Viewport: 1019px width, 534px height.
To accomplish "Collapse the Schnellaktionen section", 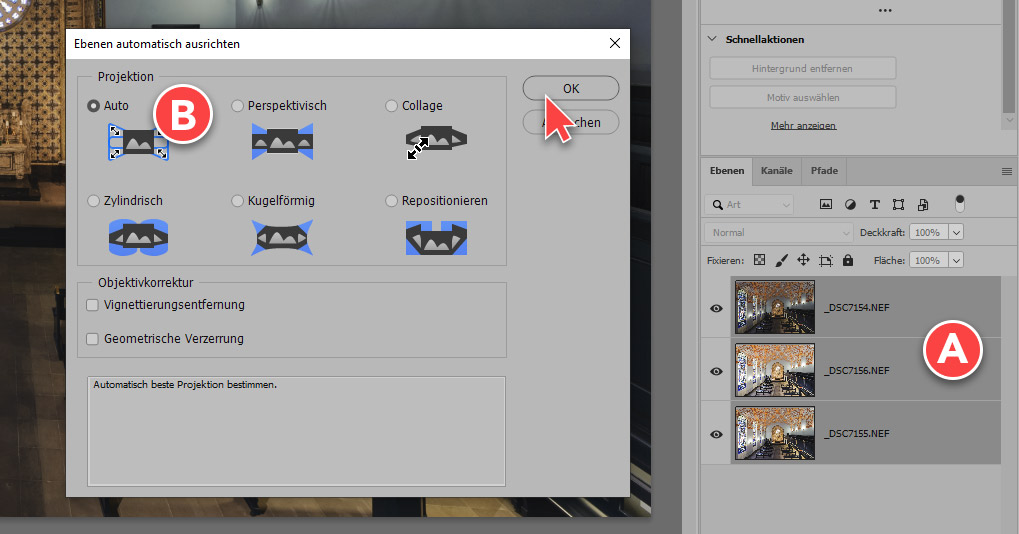I will 712,40.
